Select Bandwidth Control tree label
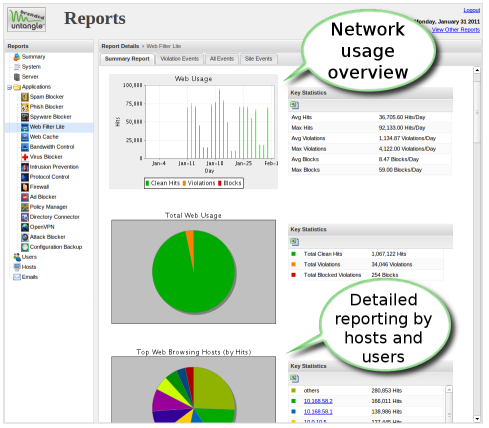 click(52, 147)
